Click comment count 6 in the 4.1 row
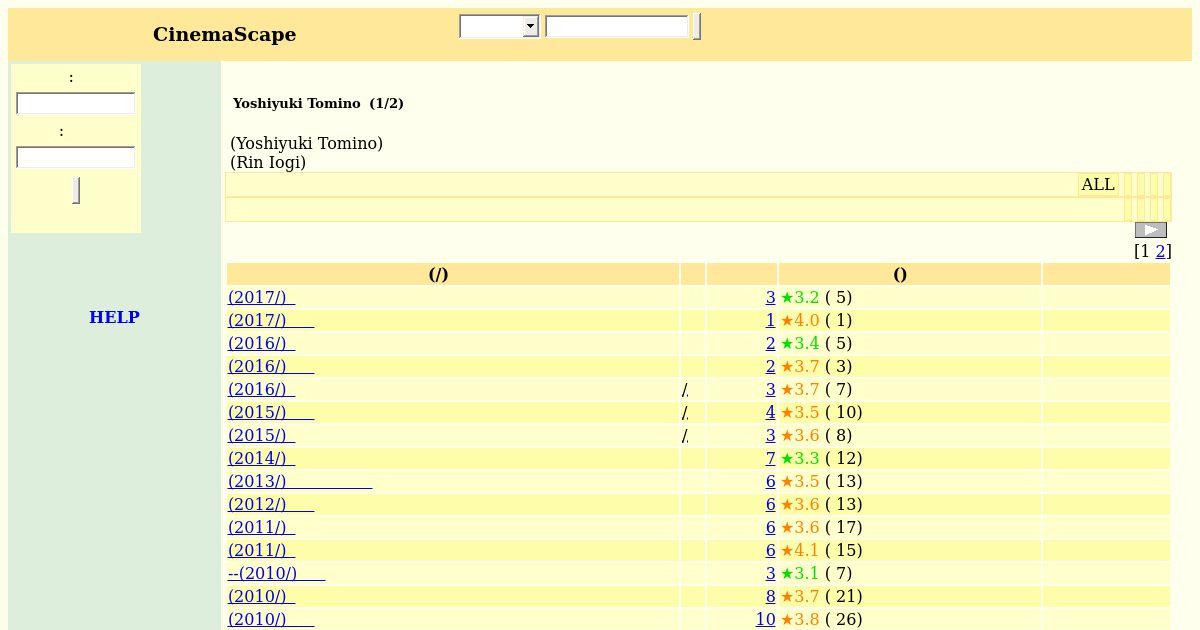This screenshot has height=630, width=1200. tap(770, 550)
